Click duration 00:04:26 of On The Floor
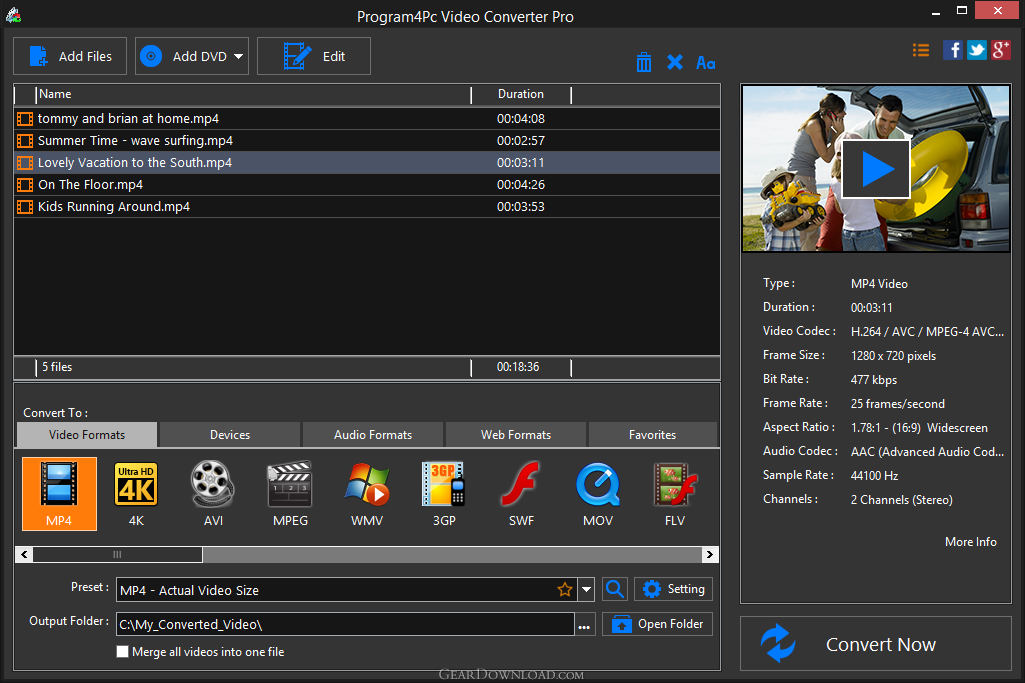Screen dimensions: 1025x683 point(520,185)
